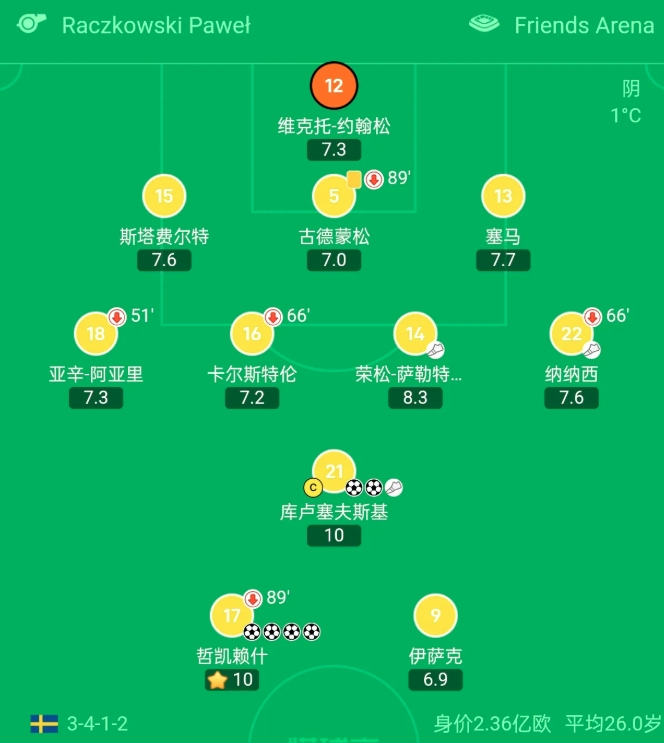The width and height of the screenshot is (664, 743).
Task: Tap the 身价2.36亿欧 squad value text
Action: tap(492, 724)
